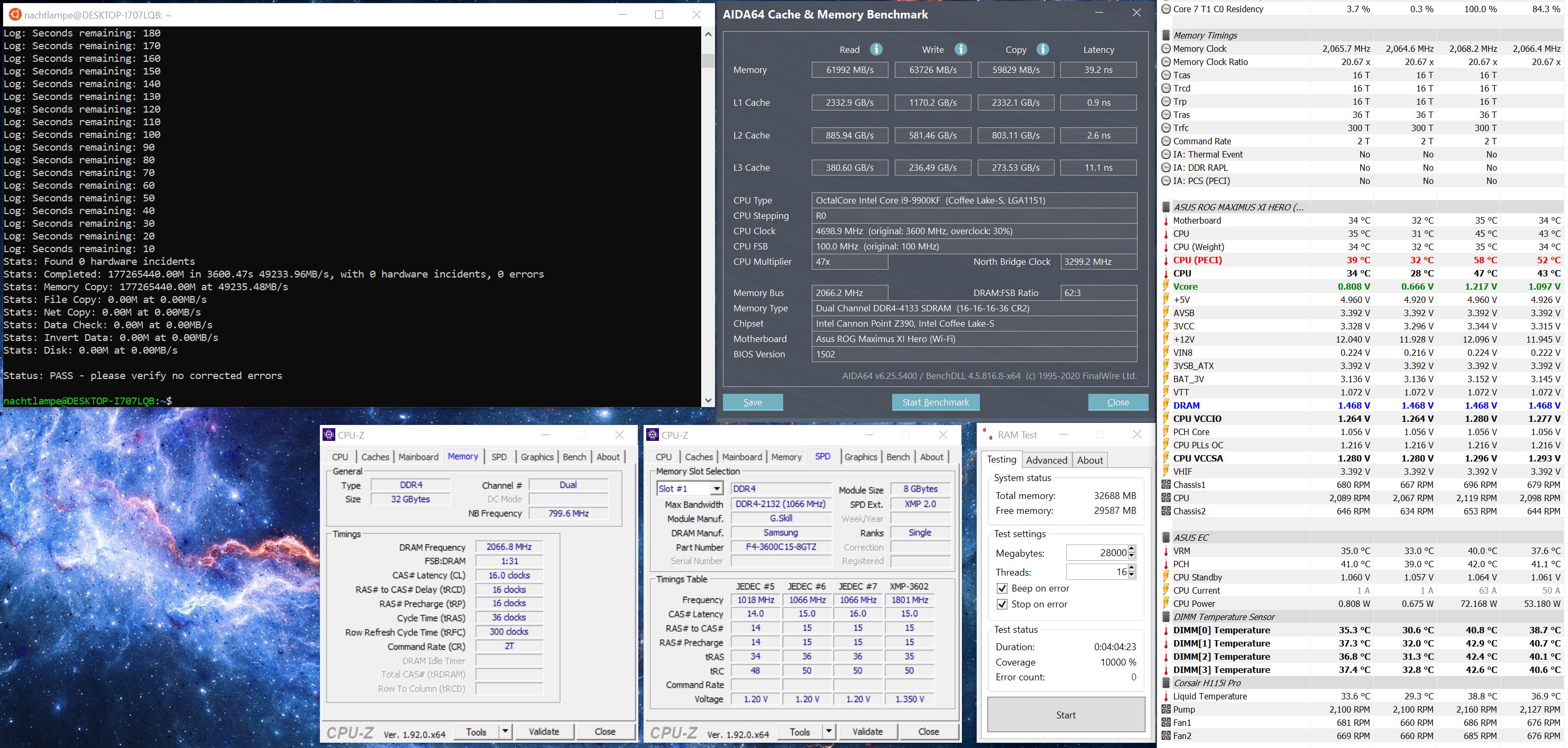This screenshot has height=748, width=1568.
Task: Open the Mainboard tab in the CPU-Z Memory window
Action: [x=418, y=457]
